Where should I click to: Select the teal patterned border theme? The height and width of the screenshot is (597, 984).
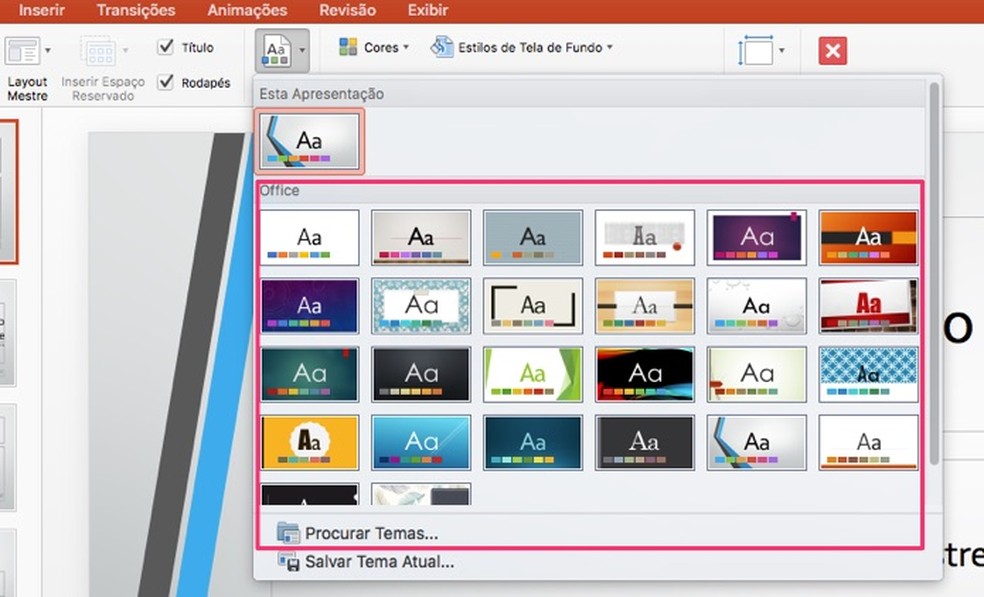(421, 306)
